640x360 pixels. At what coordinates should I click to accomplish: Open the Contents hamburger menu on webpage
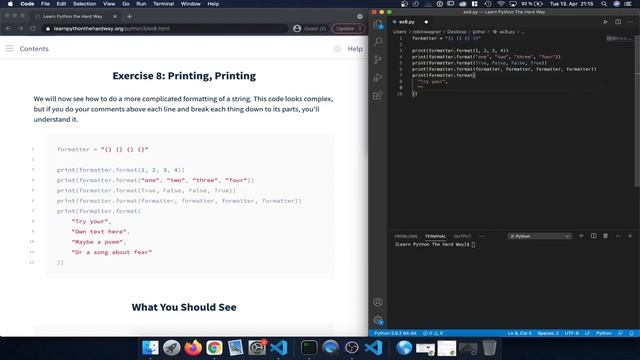[x=9, y=49]
